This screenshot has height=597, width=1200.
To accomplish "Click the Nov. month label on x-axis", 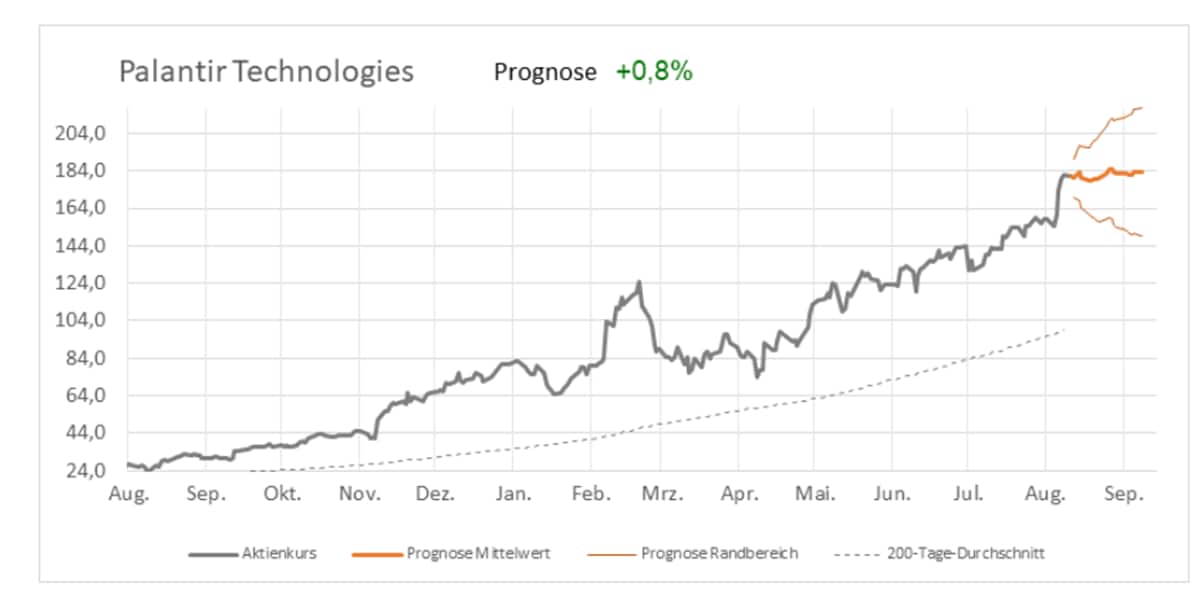I will [x=358, y=494].
